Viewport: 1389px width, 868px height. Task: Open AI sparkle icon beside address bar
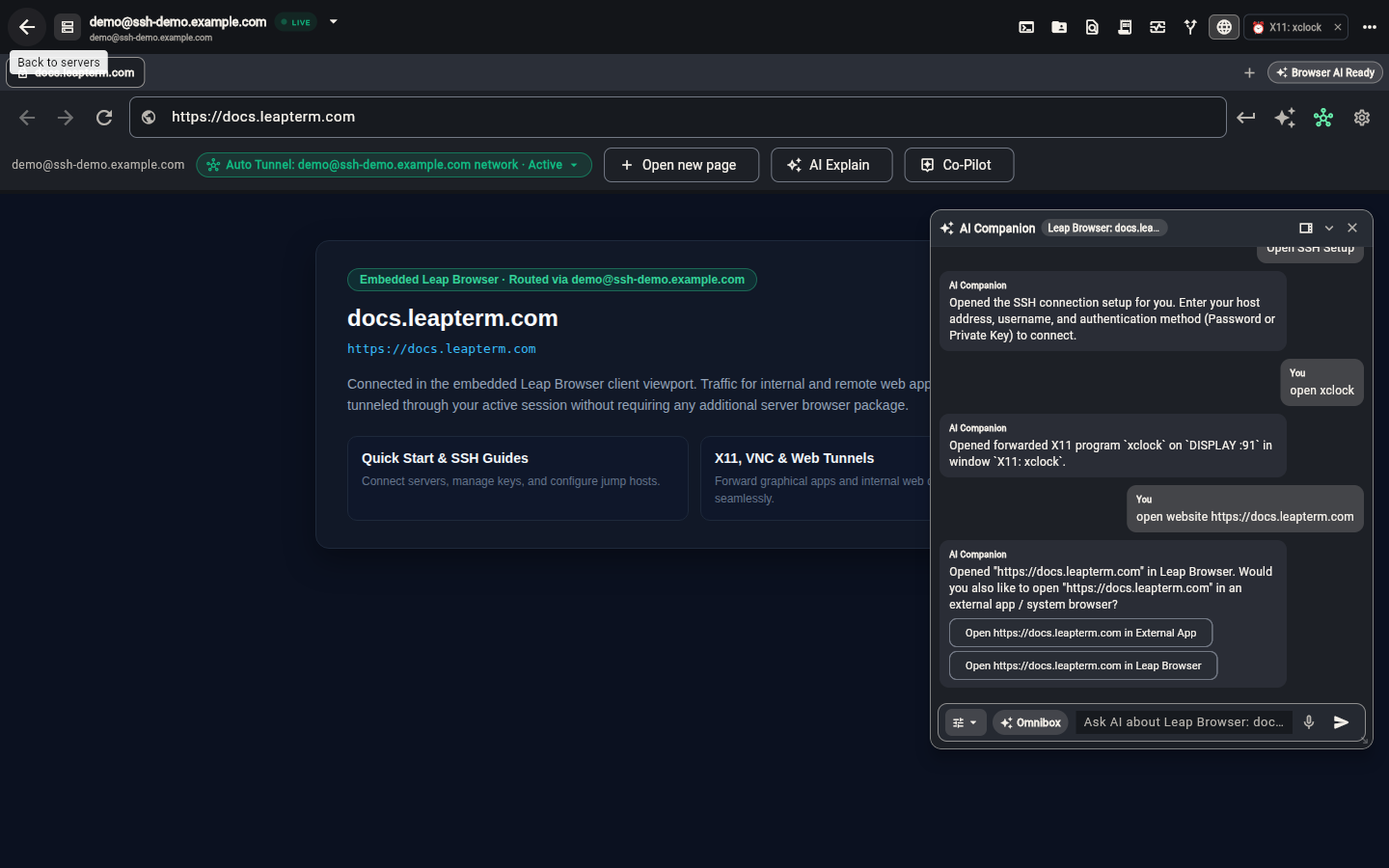coord(1285,118)
